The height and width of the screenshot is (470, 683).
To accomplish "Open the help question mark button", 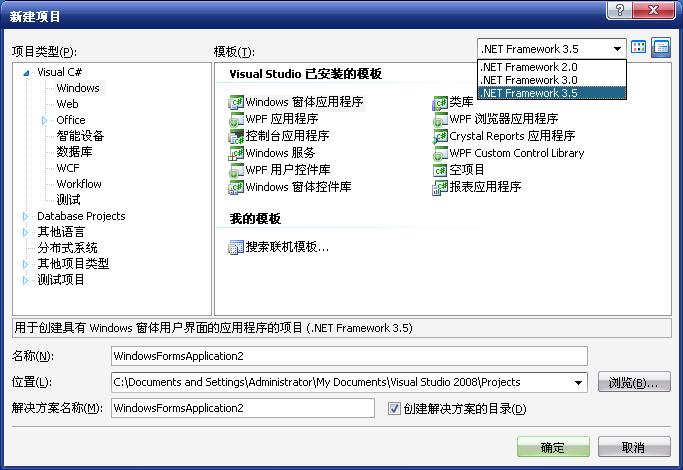I will click(619, 10).
